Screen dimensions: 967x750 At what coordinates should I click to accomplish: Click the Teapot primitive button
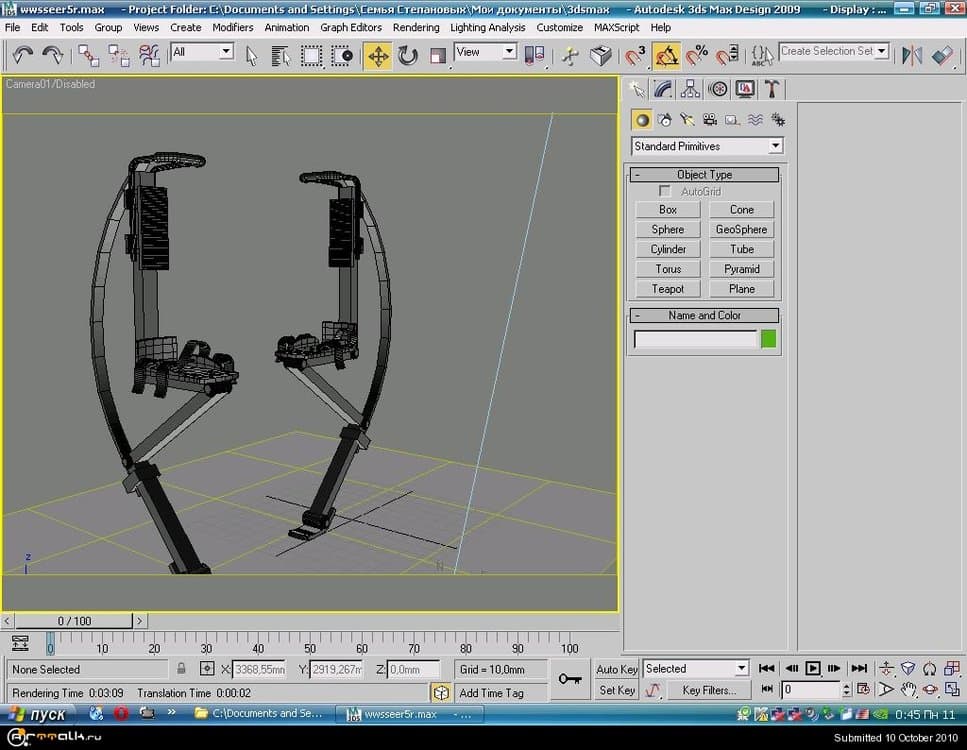[x=668, y=289]
